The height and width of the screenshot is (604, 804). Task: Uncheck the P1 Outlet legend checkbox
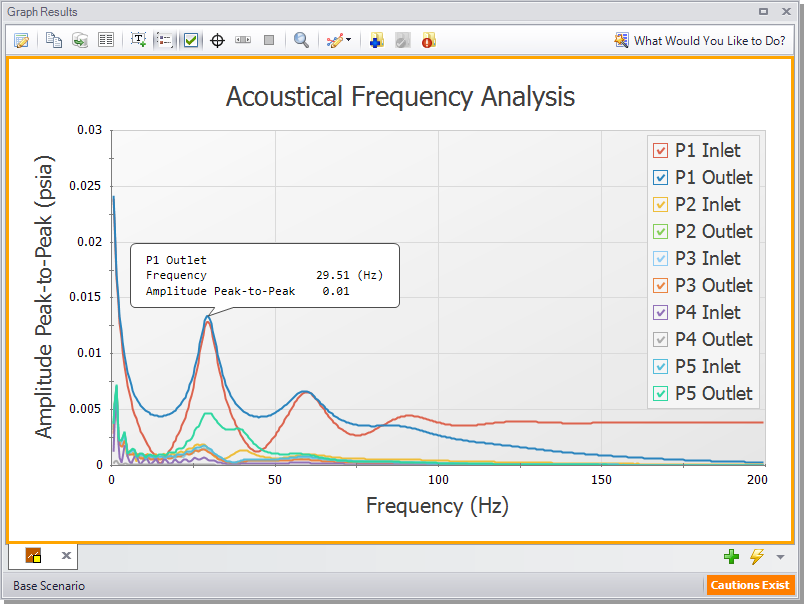660,177
